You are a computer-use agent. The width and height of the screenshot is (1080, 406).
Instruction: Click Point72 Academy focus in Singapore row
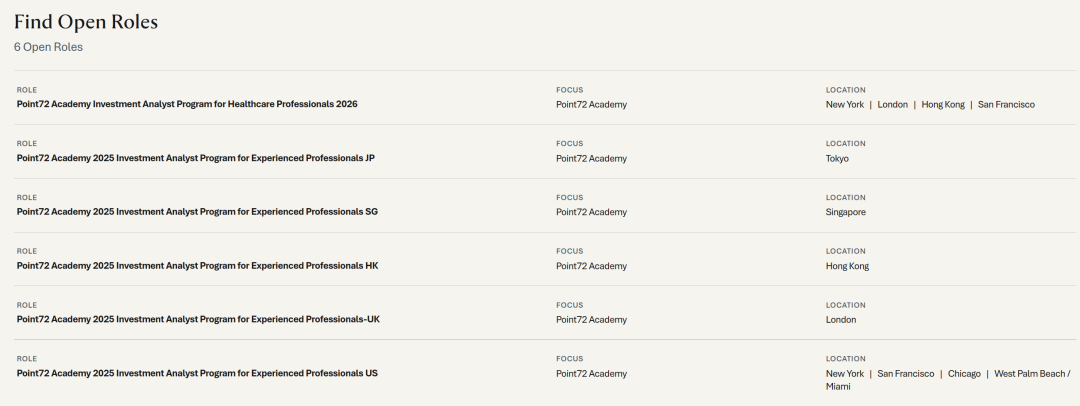click(592, 212)
